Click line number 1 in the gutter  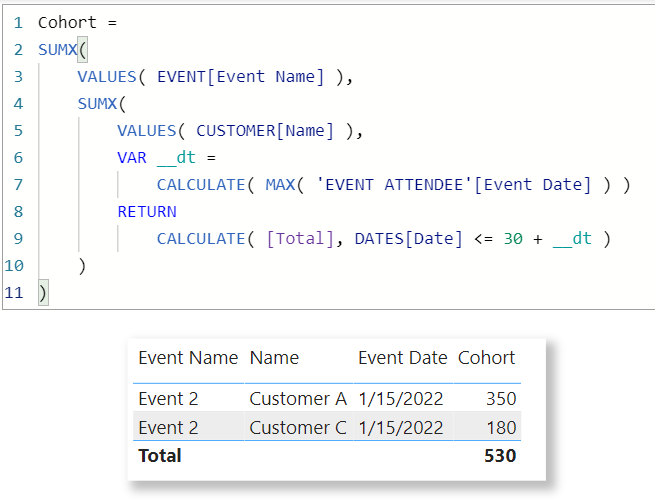click(x=18, y=23)
